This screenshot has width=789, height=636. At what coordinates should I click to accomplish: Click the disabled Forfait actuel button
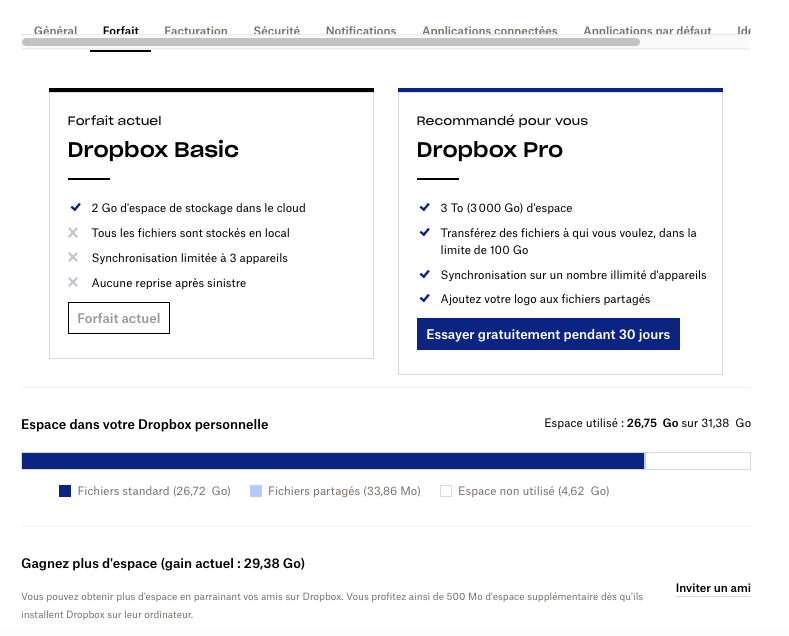pos(119,318)
